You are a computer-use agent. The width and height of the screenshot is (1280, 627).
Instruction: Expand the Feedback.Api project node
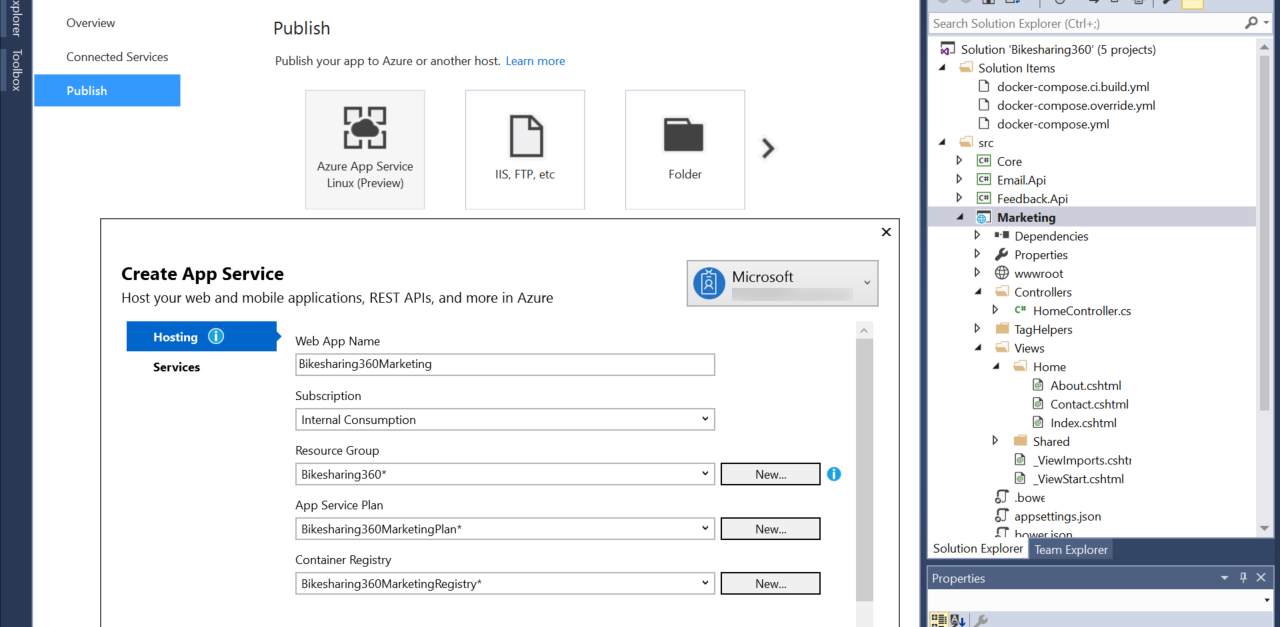960,199
